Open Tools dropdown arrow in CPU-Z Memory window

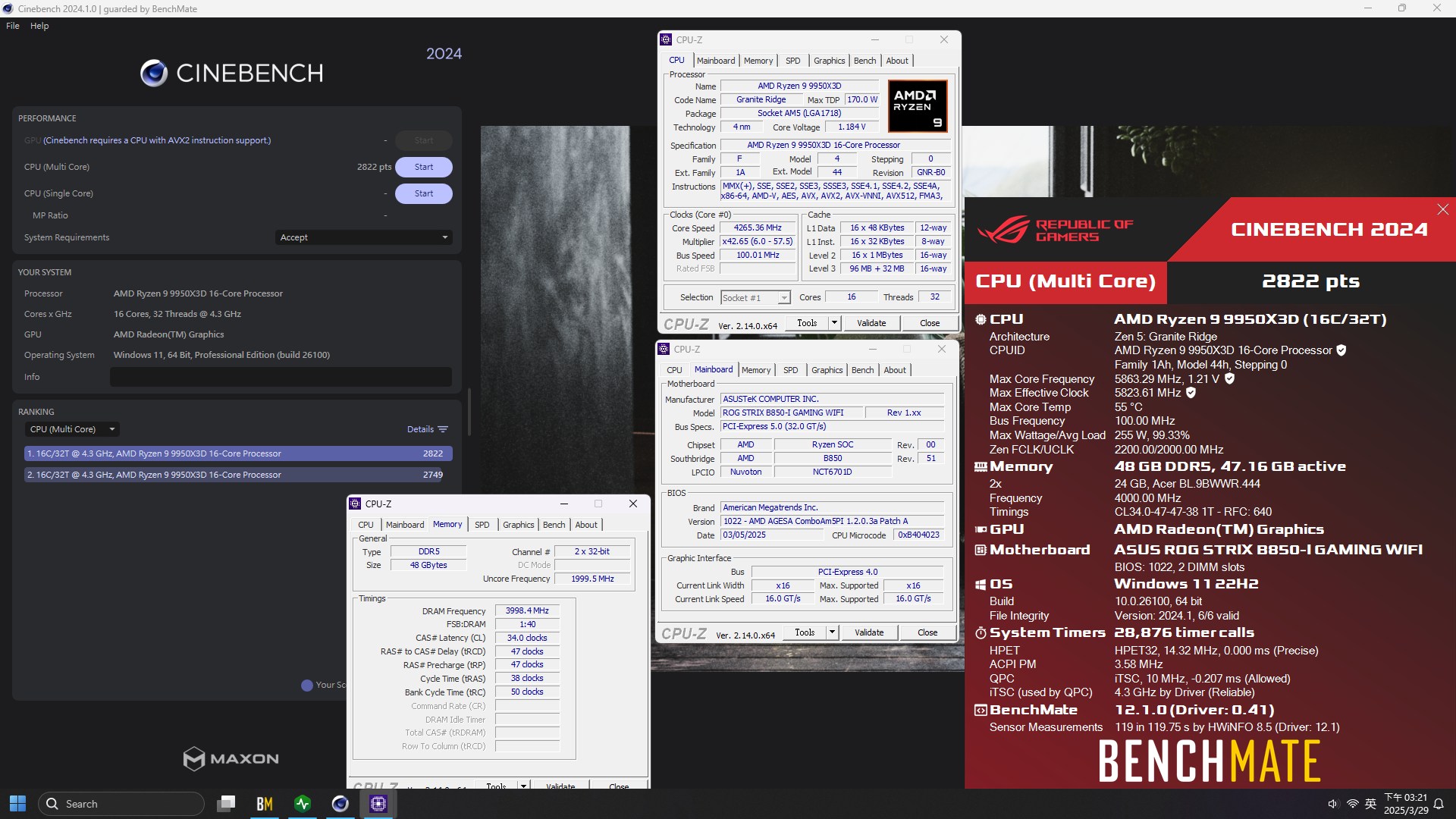click(523, 786)
